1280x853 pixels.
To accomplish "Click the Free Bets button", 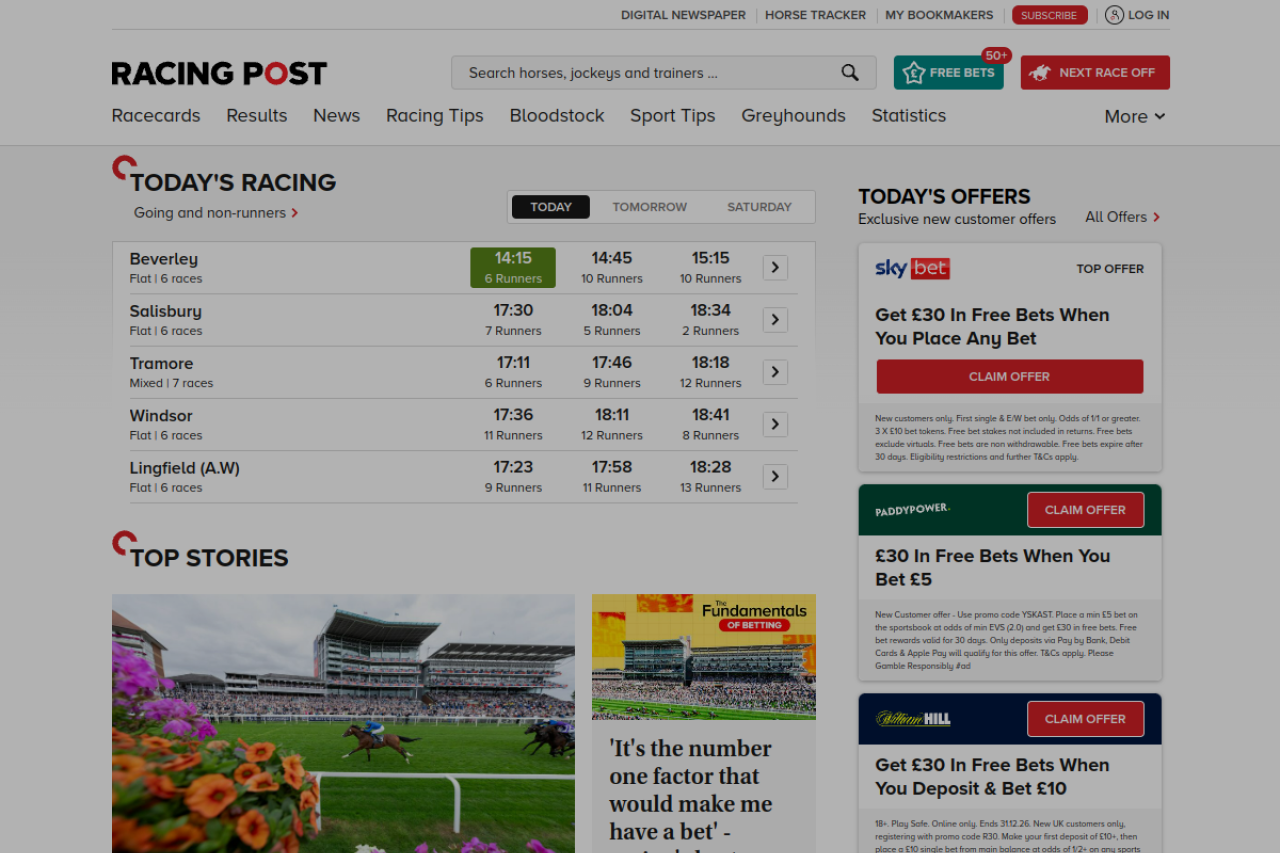I will 949,72.
